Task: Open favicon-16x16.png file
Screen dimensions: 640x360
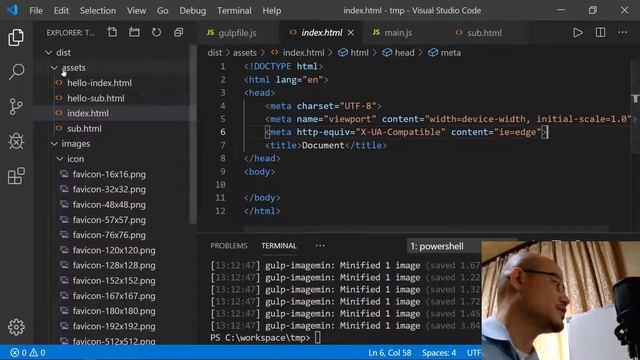Action: [x=109, y=174]
